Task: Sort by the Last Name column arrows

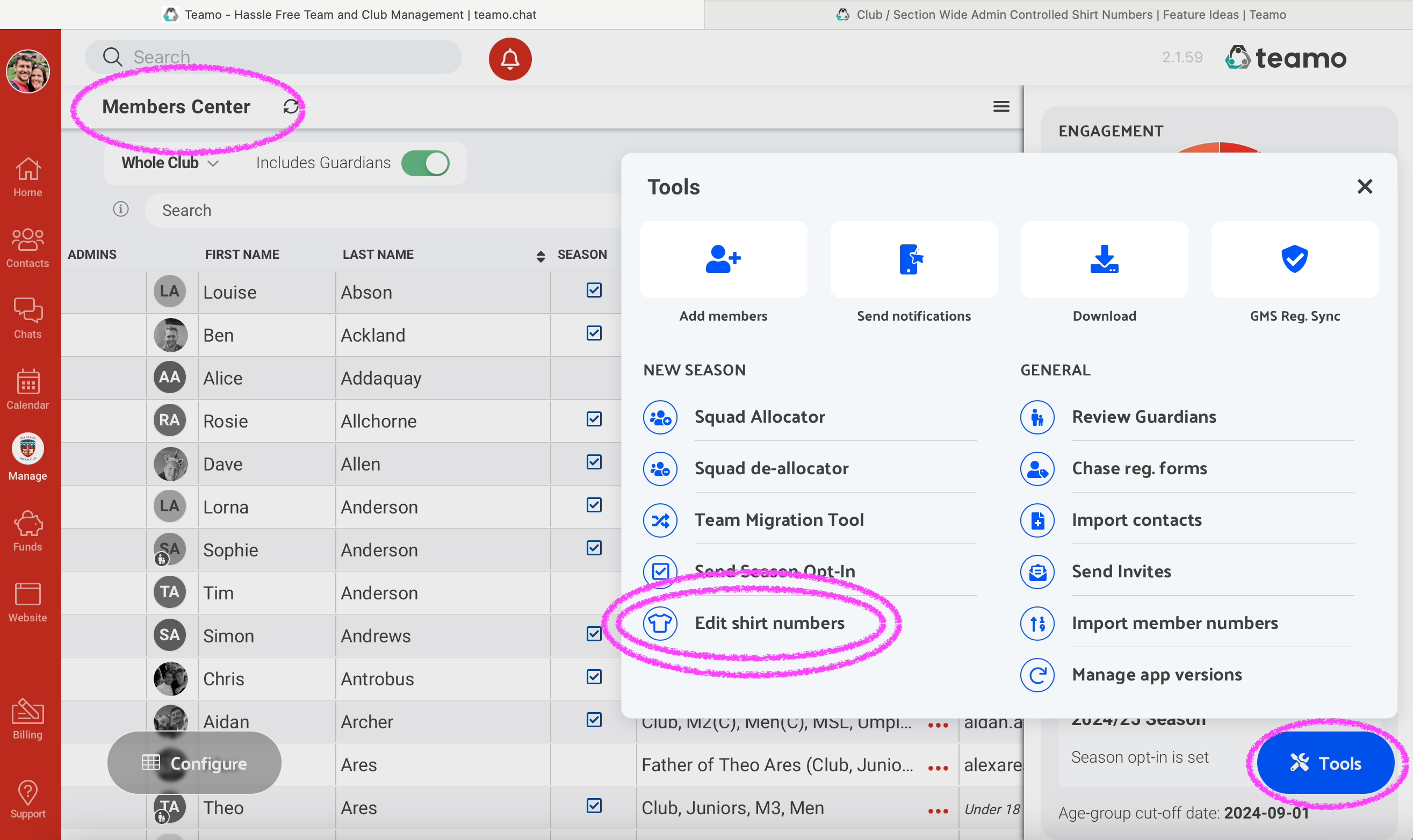Action: coord(540,256)
